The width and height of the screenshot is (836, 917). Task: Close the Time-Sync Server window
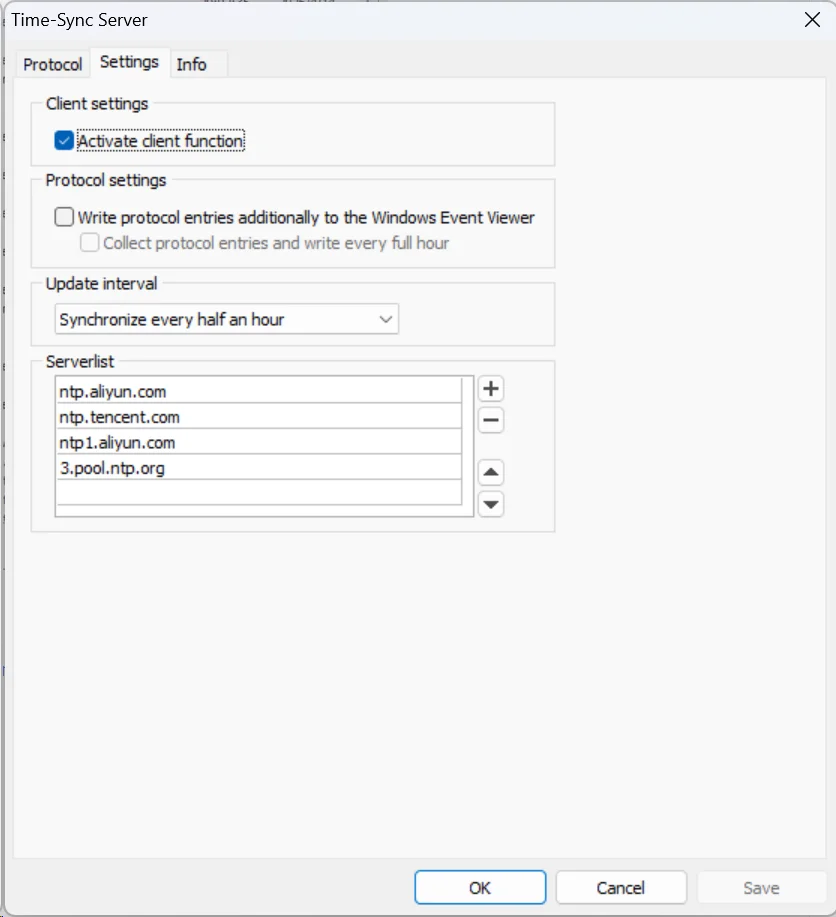click(x=812, y=20)
